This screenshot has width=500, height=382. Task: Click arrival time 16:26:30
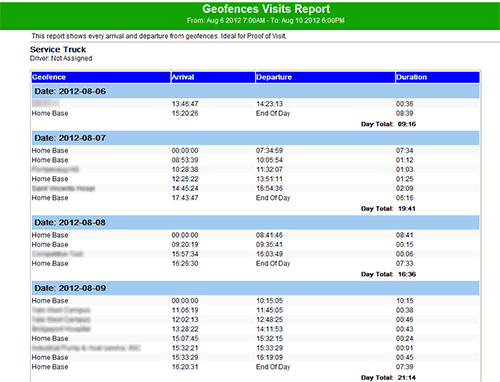[x=185, y=263]
